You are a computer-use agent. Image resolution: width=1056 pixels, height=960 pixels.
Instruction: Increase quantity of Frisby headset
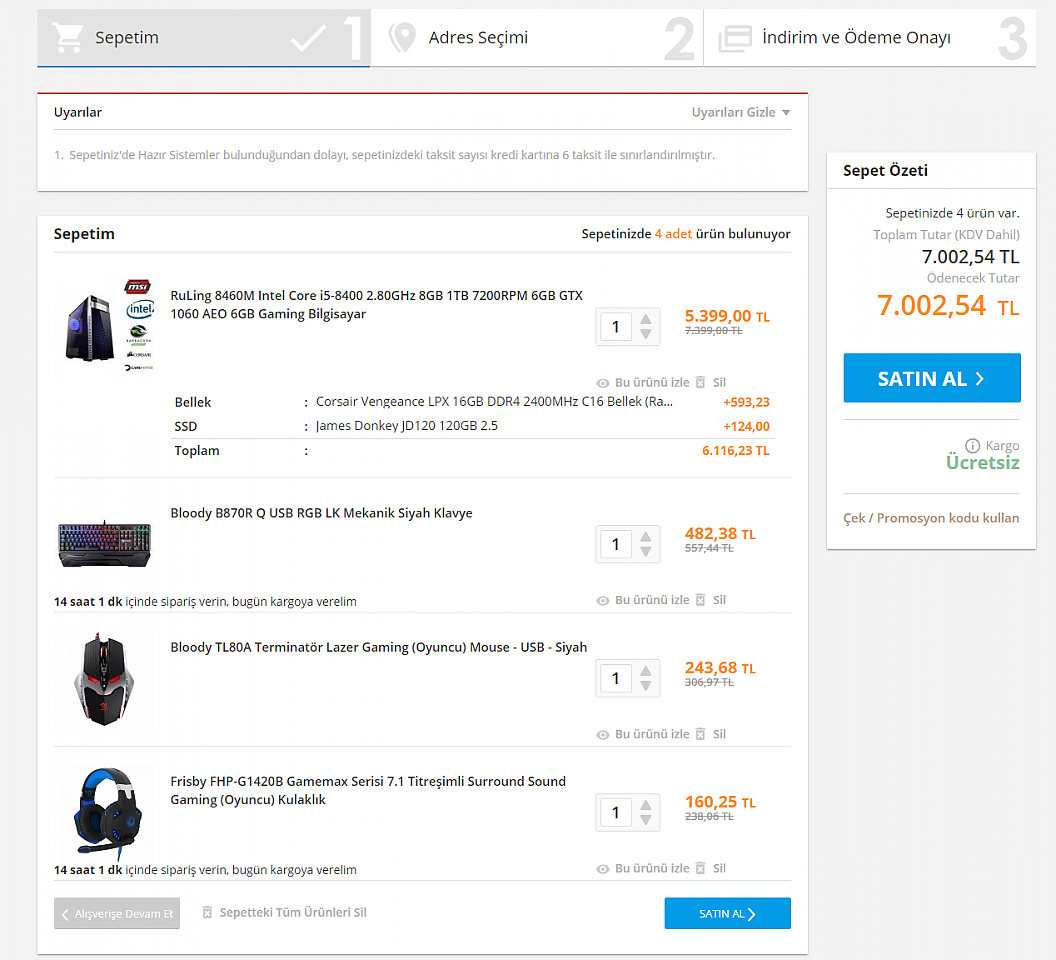[646, 804]
